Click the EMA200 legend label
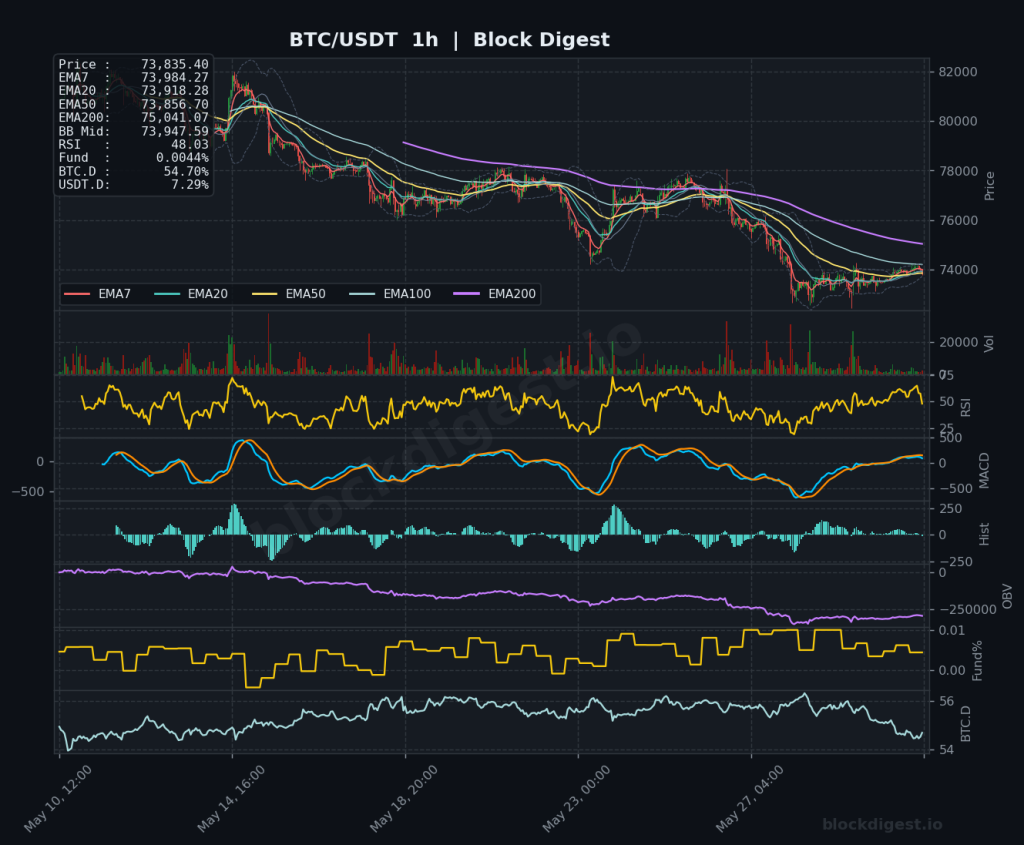The height and width of the screenshot is (845, 1024). tap(512, 294)
